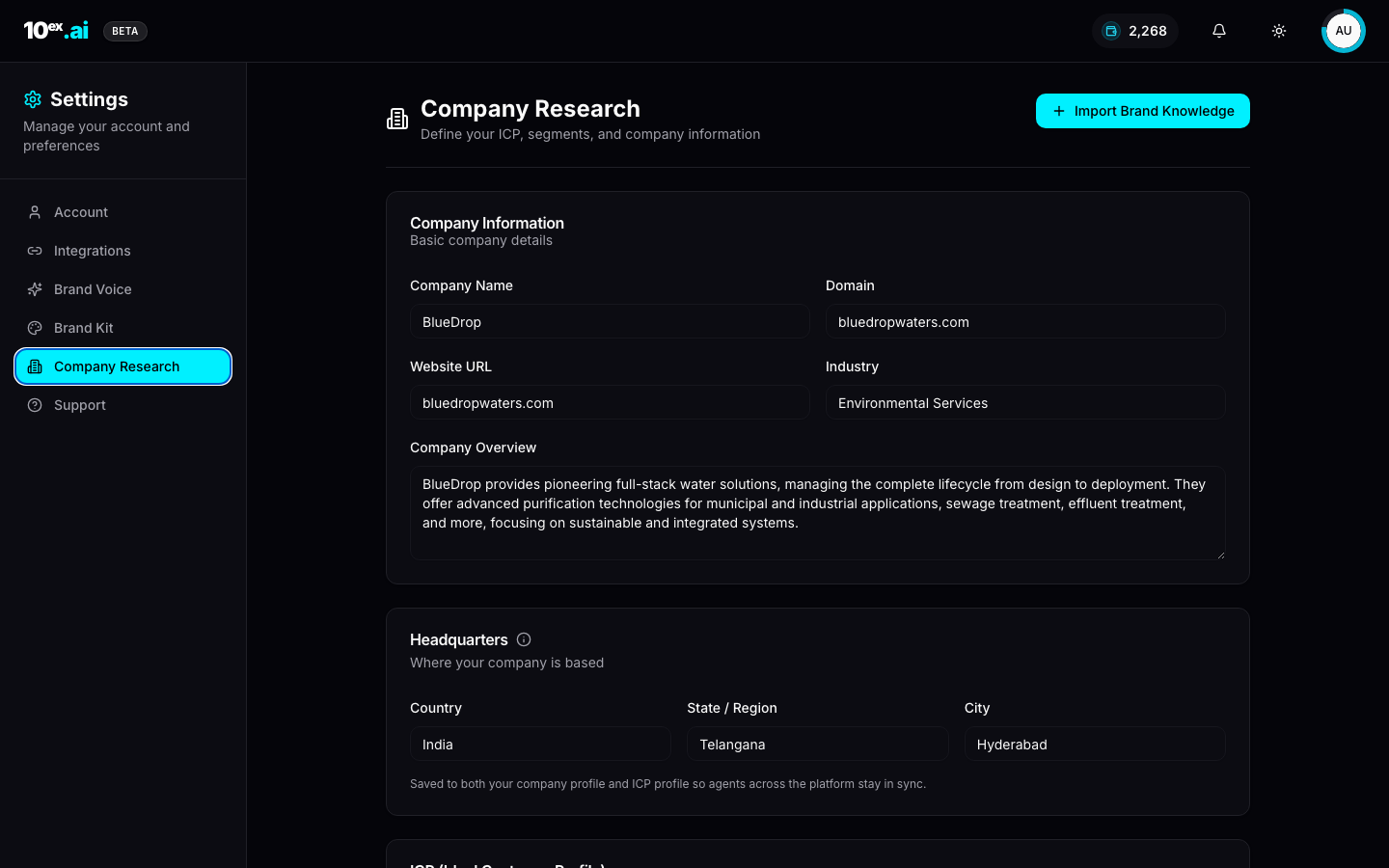Show Headquarters info tooltip icon

point(524,639)
